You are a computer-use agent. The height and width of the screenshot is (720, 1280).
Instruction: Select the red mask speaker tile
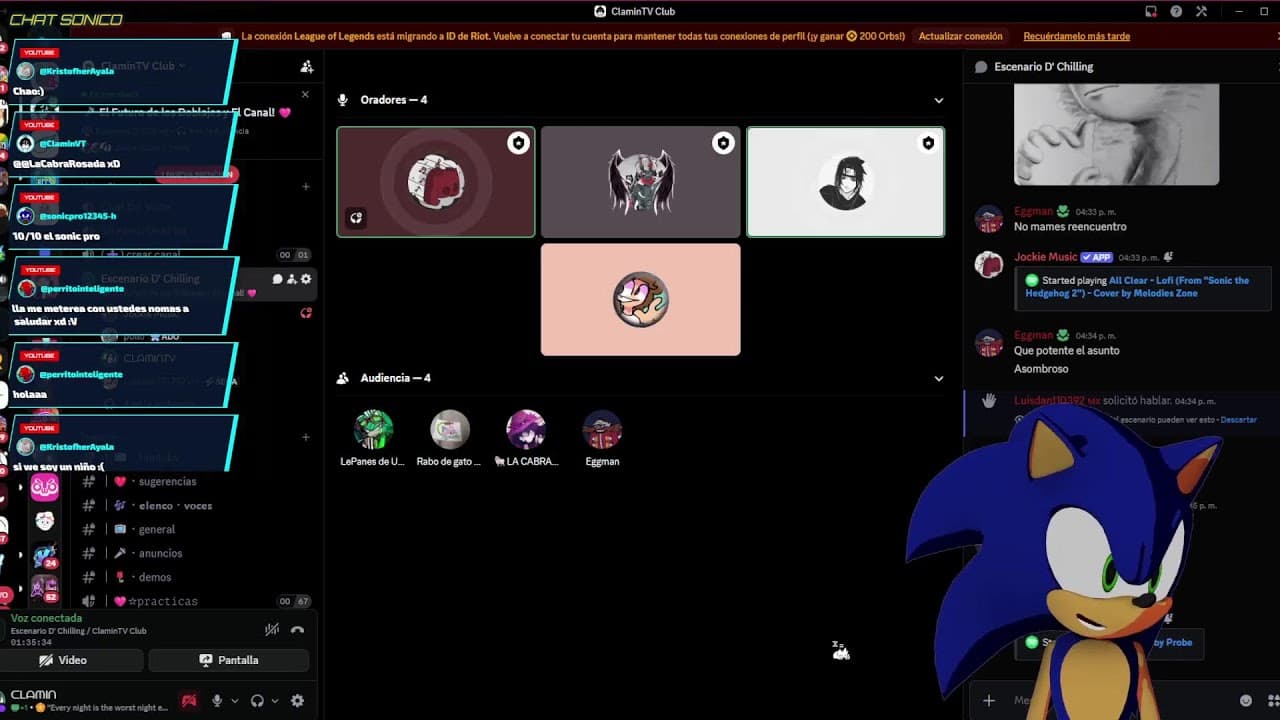(435, 181)
